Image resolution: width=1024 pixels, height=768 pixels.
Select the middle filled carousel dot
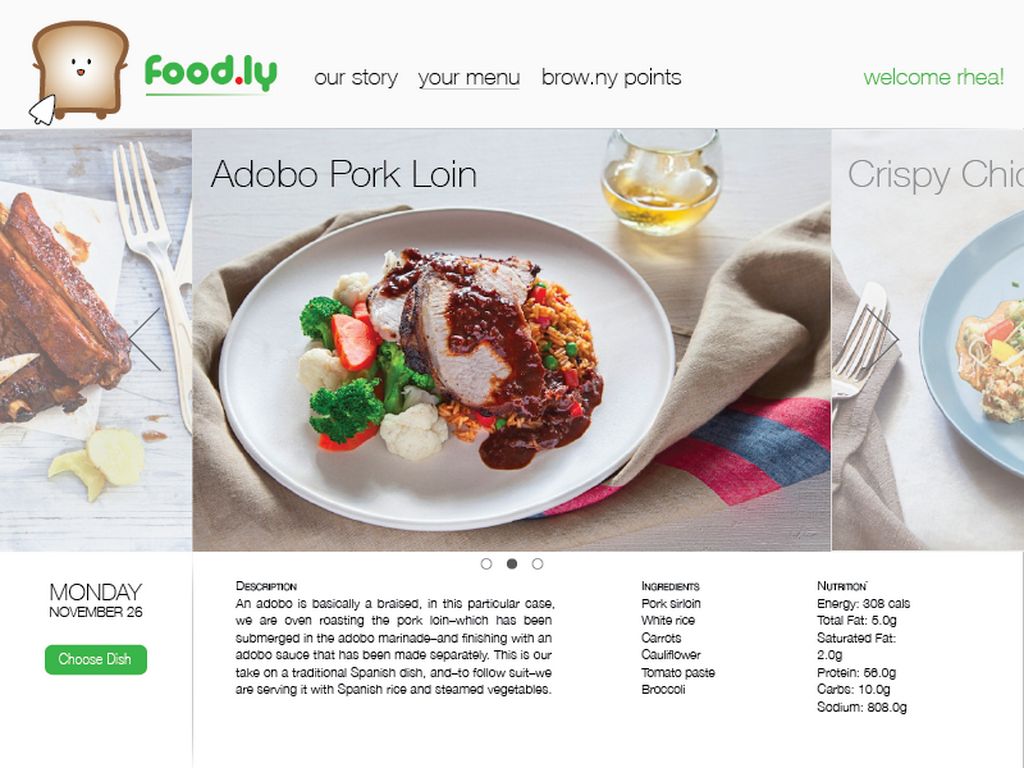[x=512, y=564]
